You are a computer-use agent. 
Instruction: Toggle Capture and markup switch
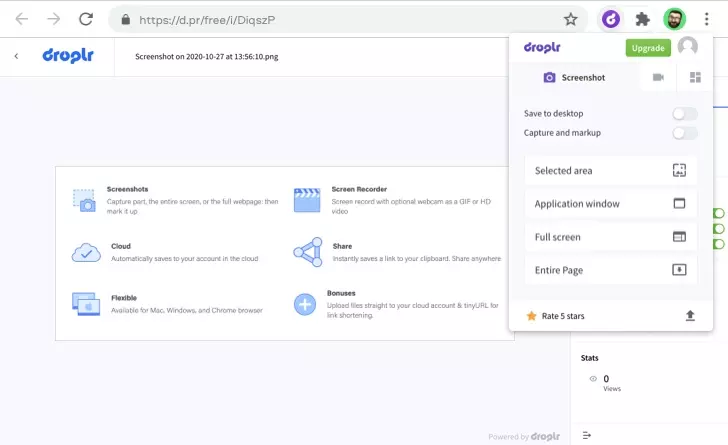click(685, 133)
